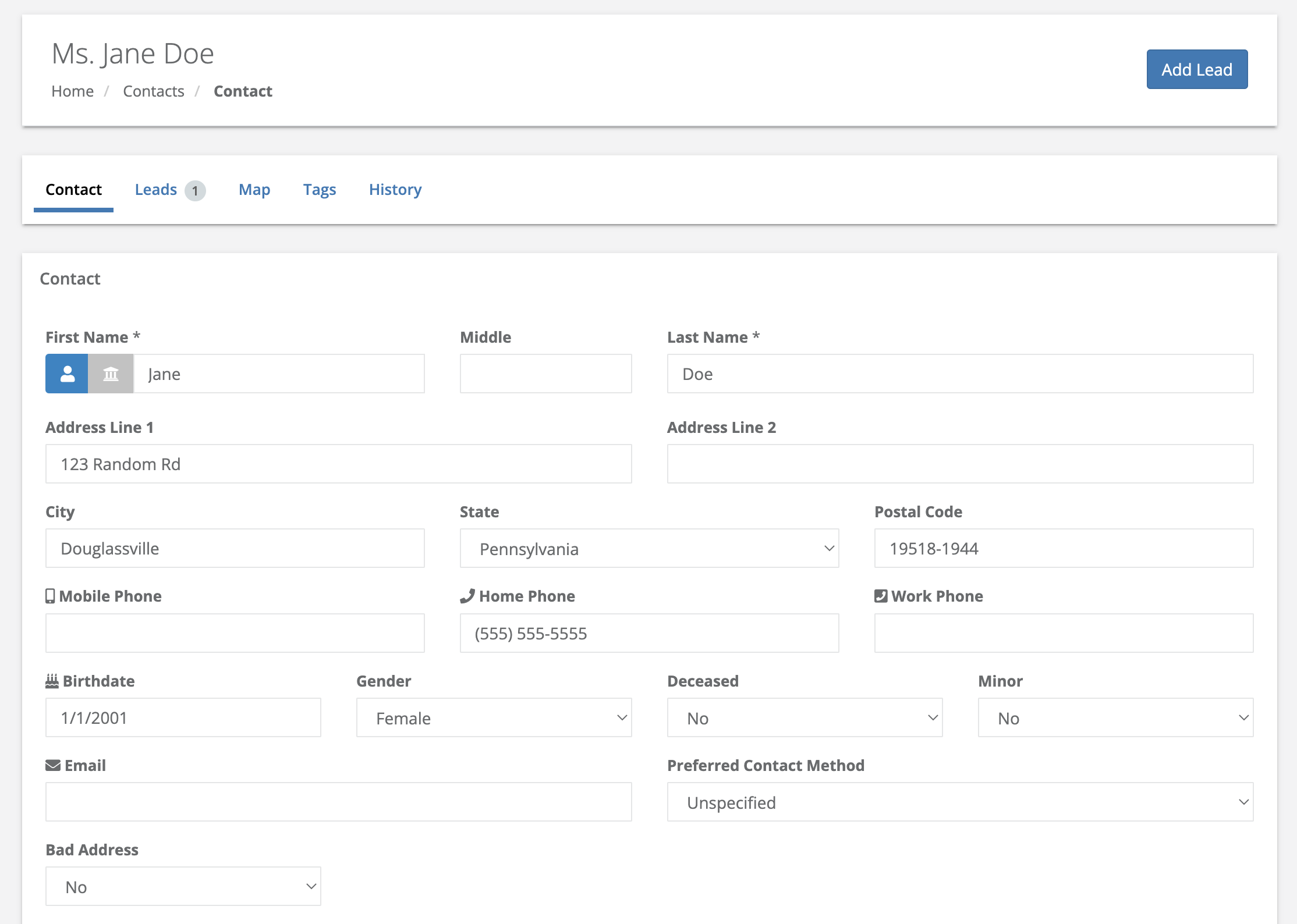The height and width of the screenshot is (924, 1297).
Task: Focus the Email input field
Action: pyautogui.click(x=339, y=802)
